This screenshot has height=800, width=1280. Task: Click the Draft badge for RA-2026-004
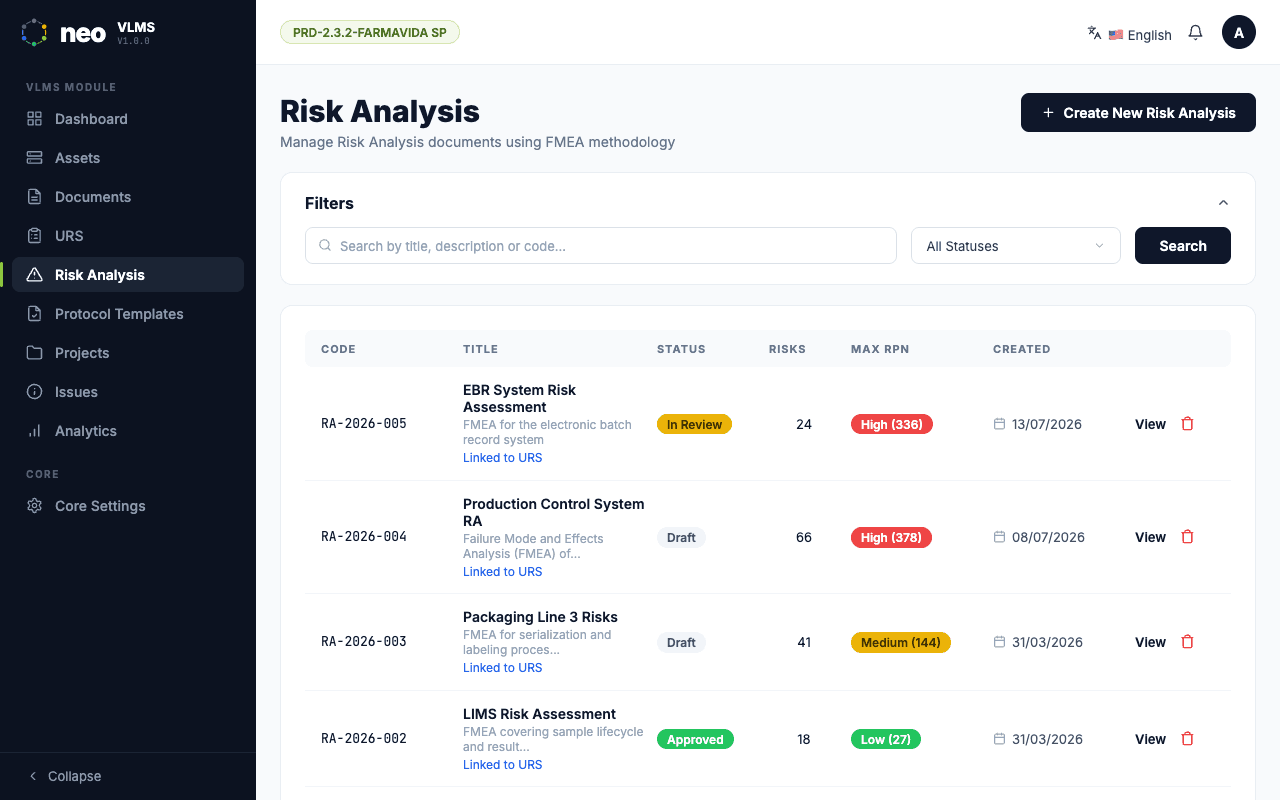681,537
